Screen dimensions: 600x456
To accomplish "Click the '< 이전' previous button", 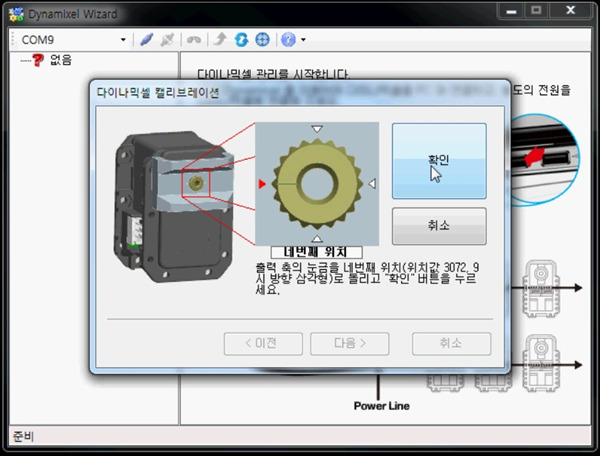I will pyautogui.click(x=261, y=344).
